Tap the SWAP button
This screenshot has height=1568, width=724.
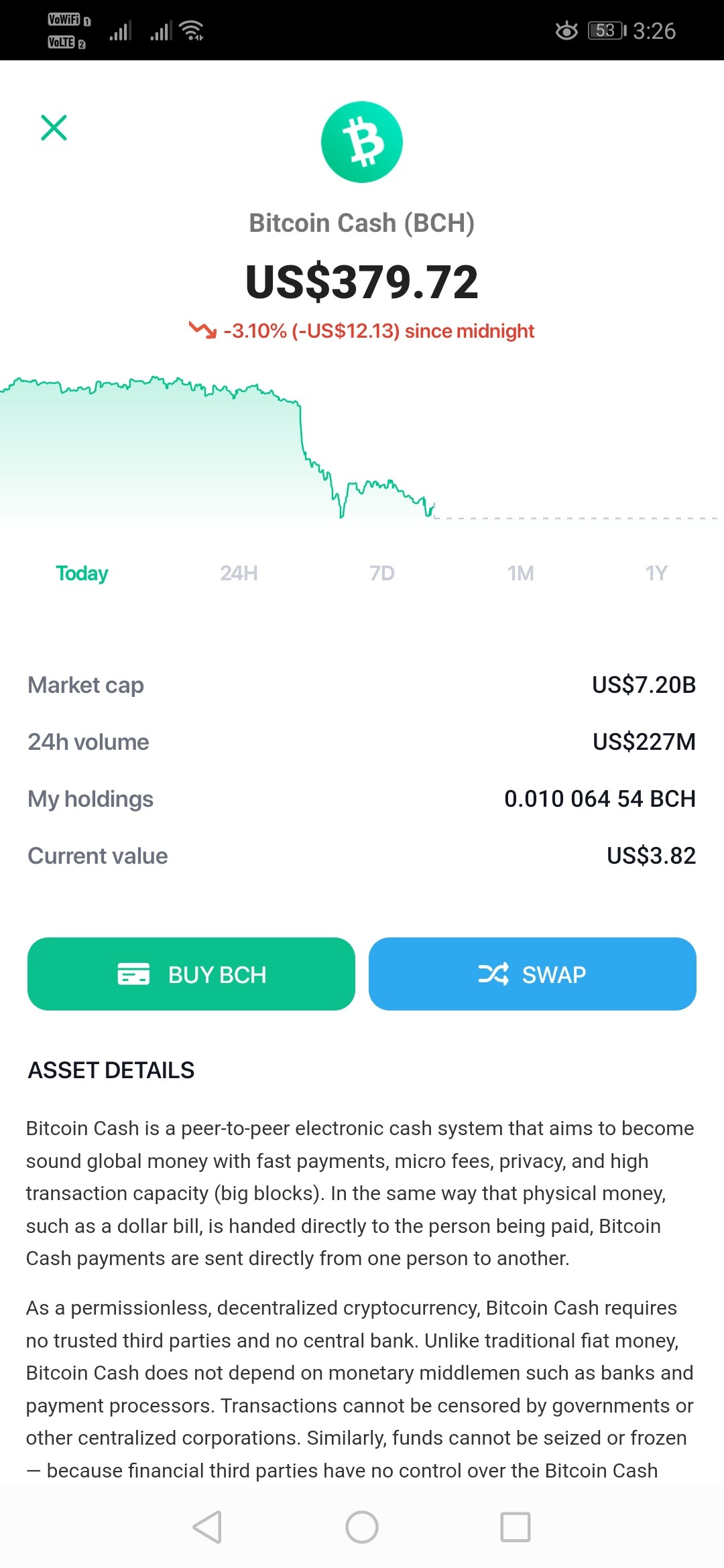coord(532,974)
